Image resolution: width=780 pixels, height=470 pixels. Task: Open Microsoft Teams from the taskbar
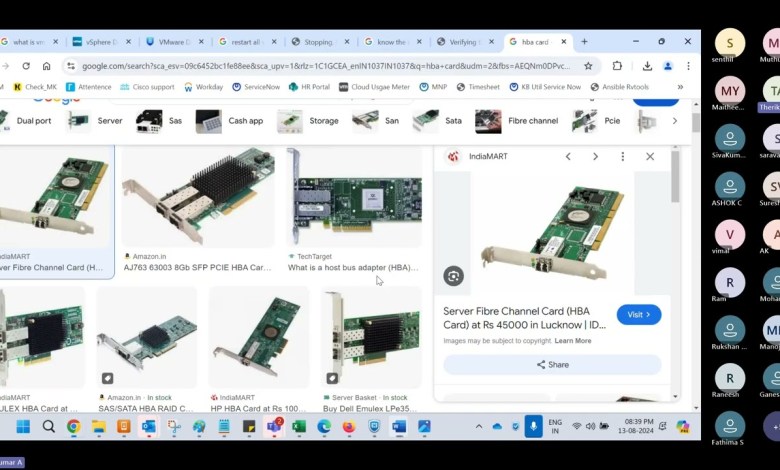(274, 426)
